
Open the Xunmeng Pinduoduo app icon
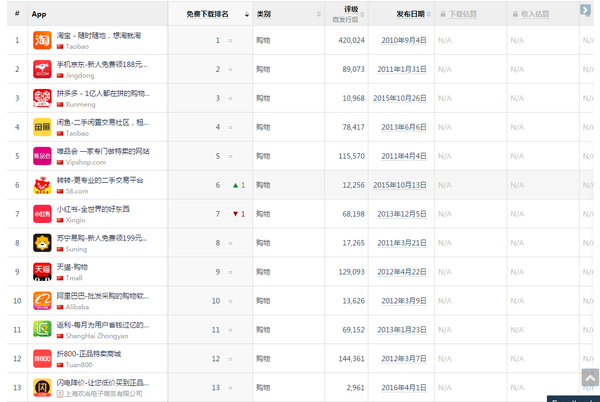pos(42,98)
